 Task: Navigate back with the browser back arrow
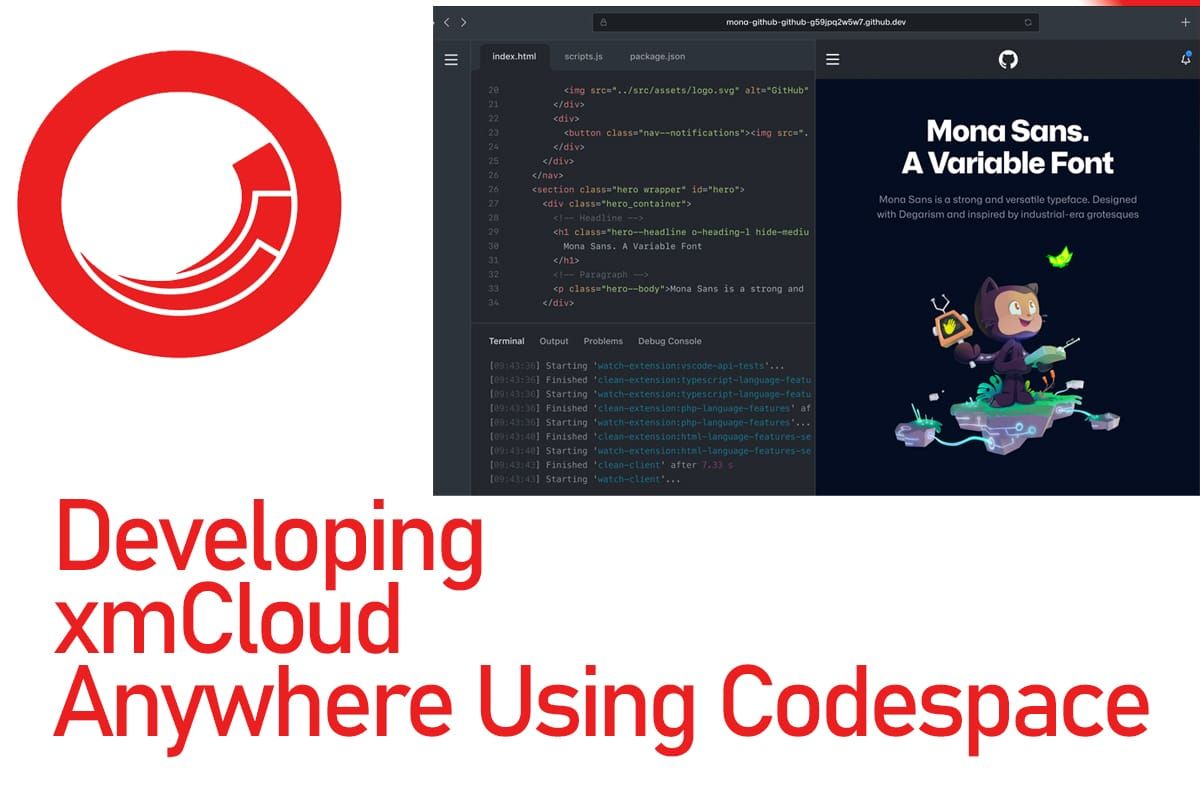point(446,21)
